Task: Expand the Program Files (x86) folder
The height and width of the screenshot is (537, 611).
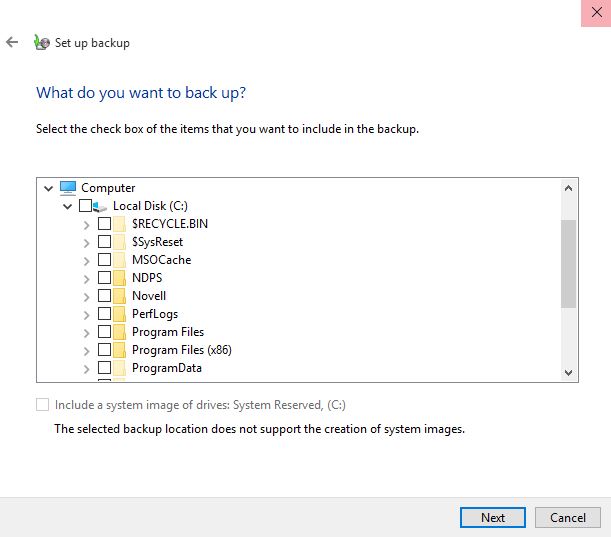Action: 87,351
